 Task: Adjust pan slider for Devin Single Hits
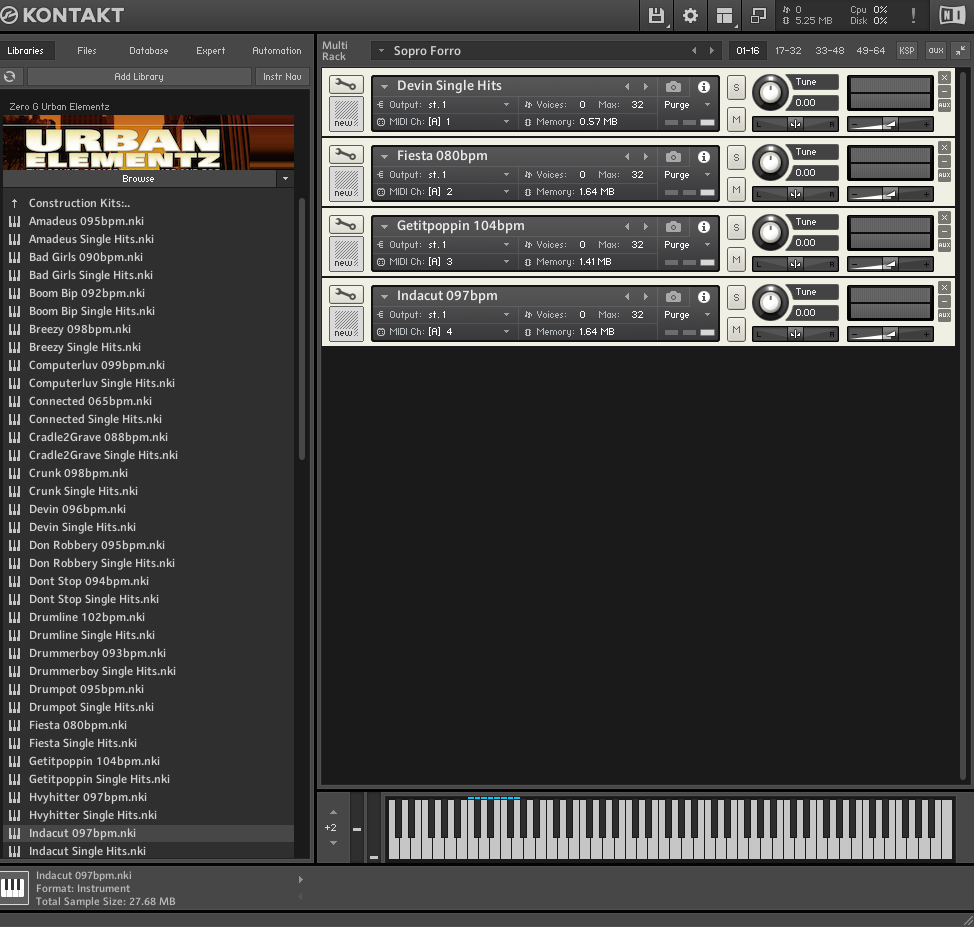(x=795, y=124)
